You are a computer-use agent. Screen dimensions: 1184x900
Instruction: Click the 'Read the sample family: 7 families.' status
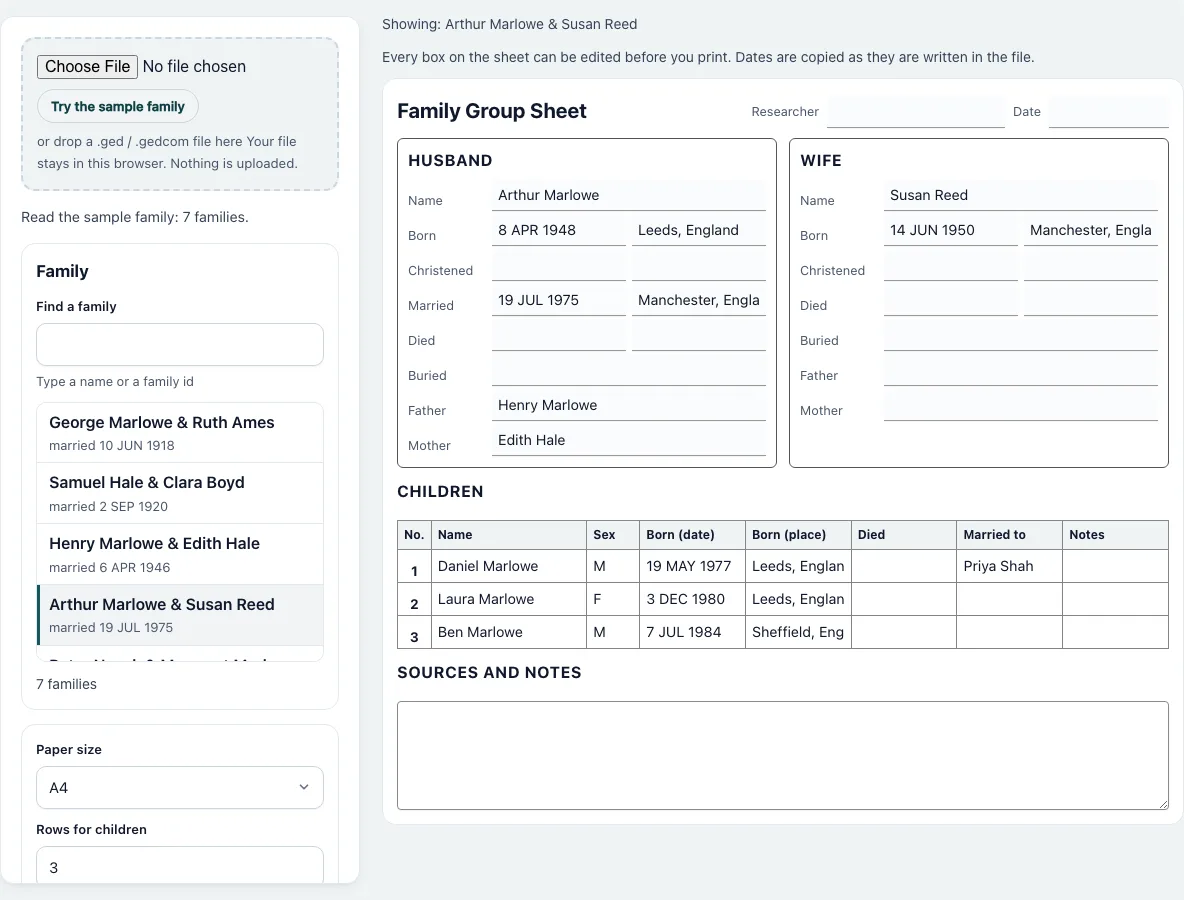pyautogui.click(x=134, y=217)
